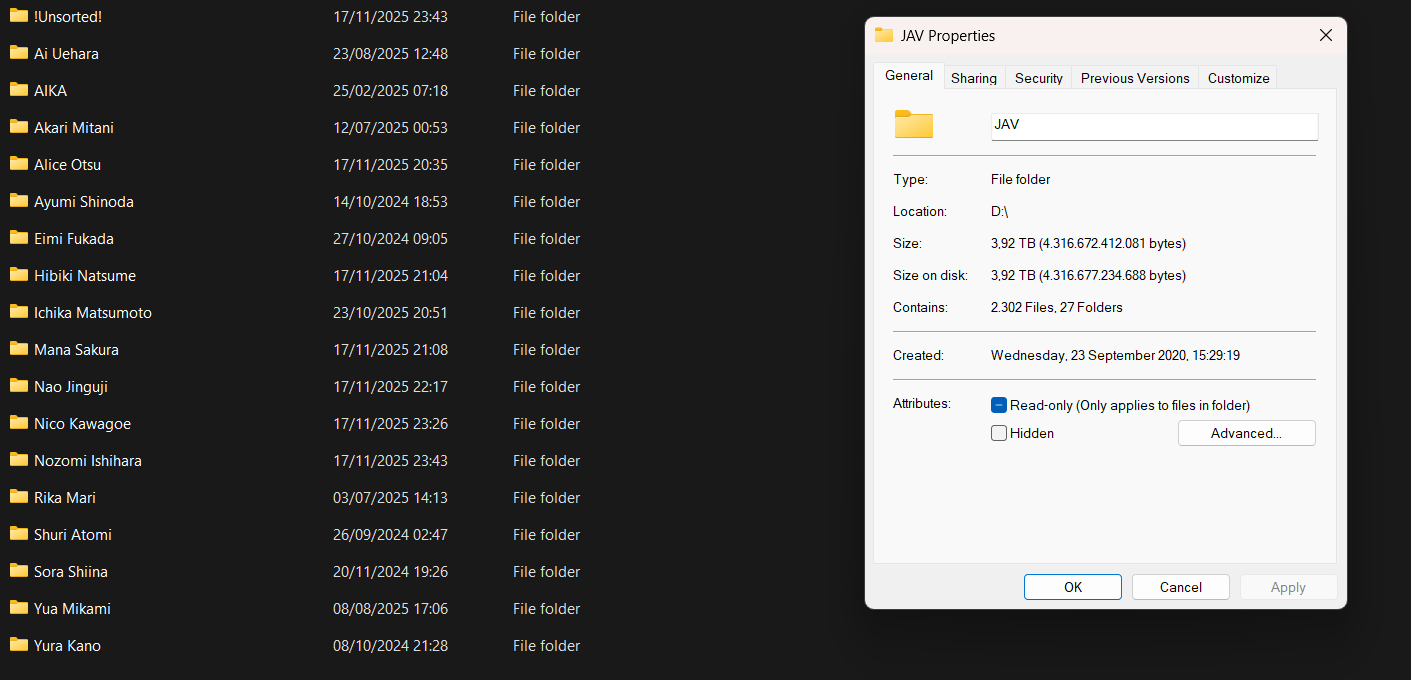Click the Nao Jinguji folder icon
Viewport: 1411px width, 680px height.
tap(19, 386)
